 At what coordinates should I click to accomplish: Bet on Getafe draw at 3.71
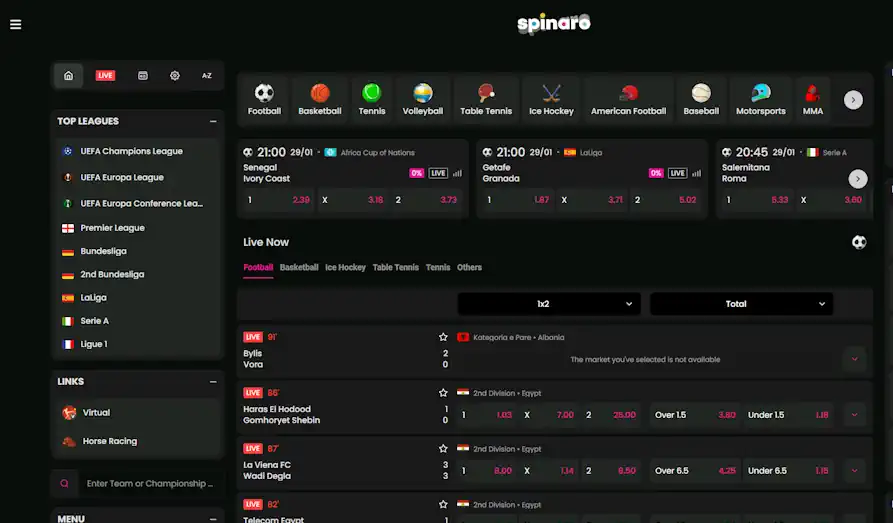coord(592,200)
